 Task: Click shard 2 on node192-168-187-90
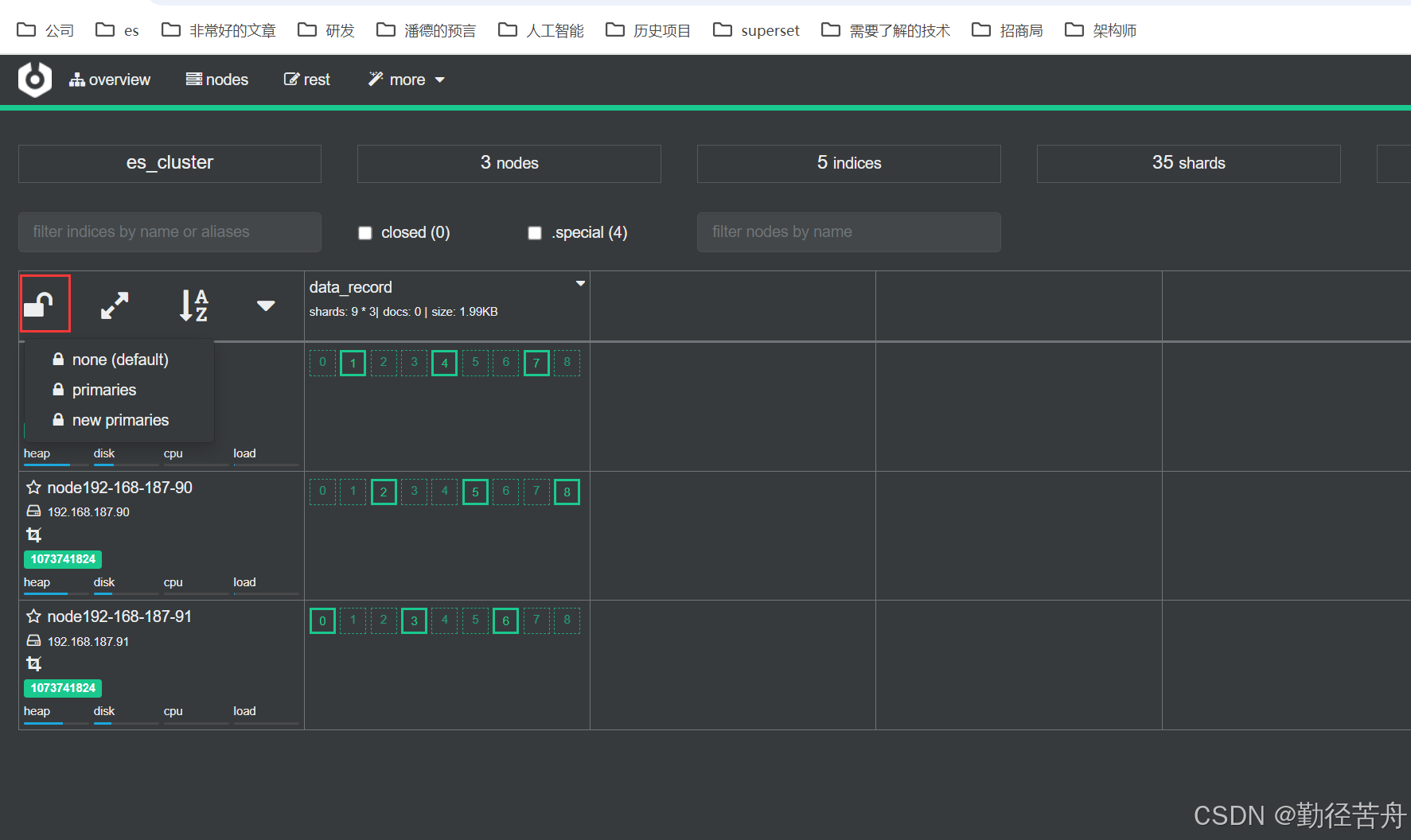pos(384,492)
